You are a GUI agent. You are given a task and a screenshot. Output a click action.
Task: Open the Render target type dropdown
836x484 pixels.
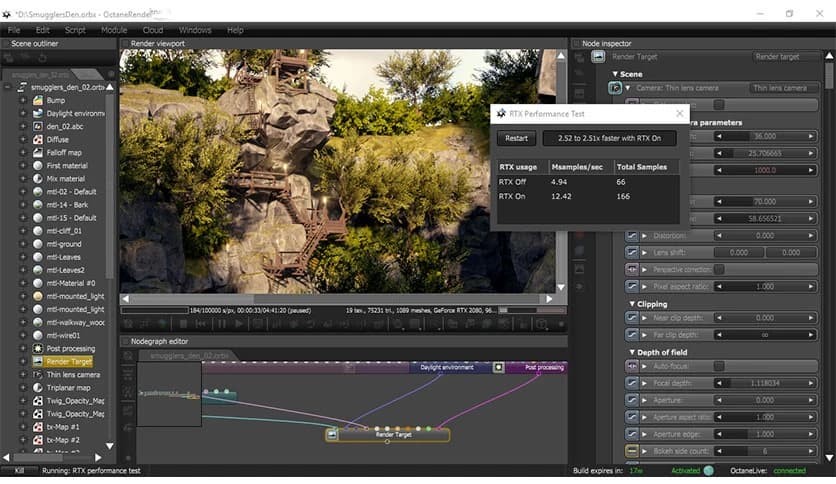coord(786,57)
